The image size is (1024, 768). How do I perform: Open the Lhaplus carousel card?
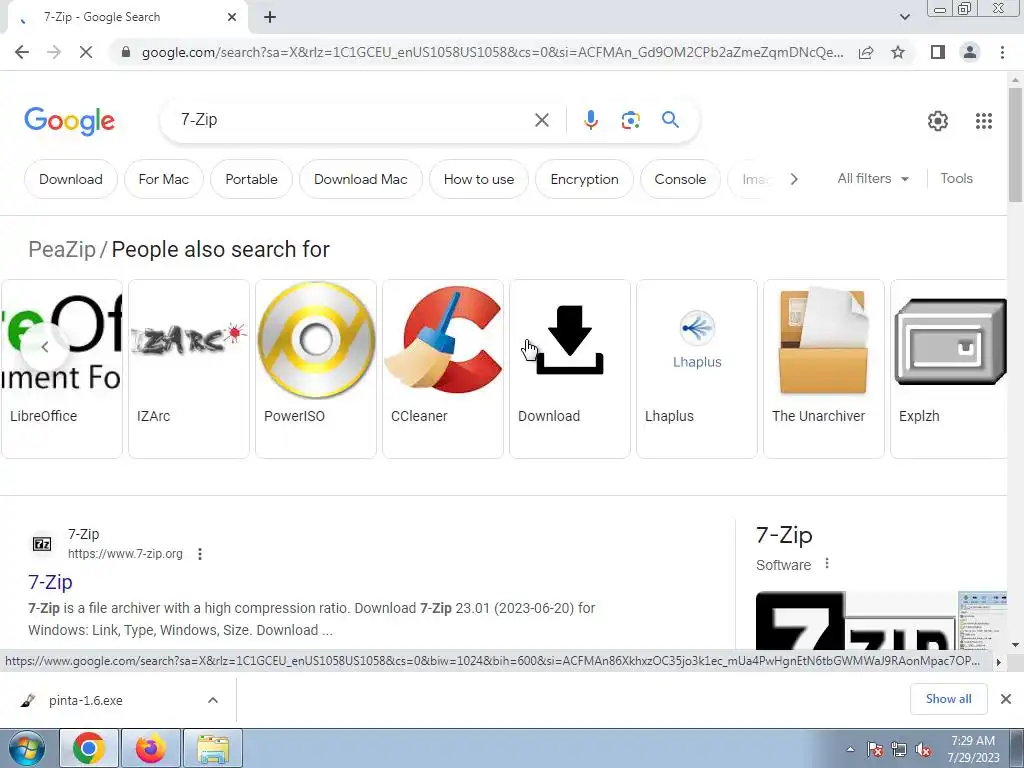coord(697,369)
